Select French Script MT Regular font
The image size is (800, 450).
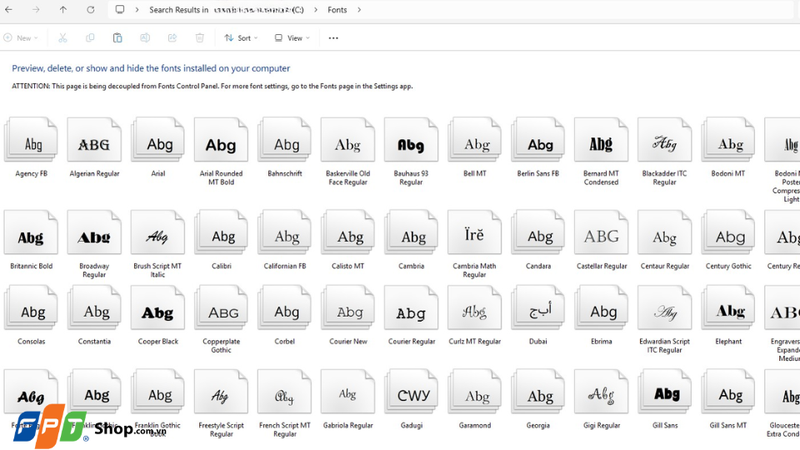point(285,403)
